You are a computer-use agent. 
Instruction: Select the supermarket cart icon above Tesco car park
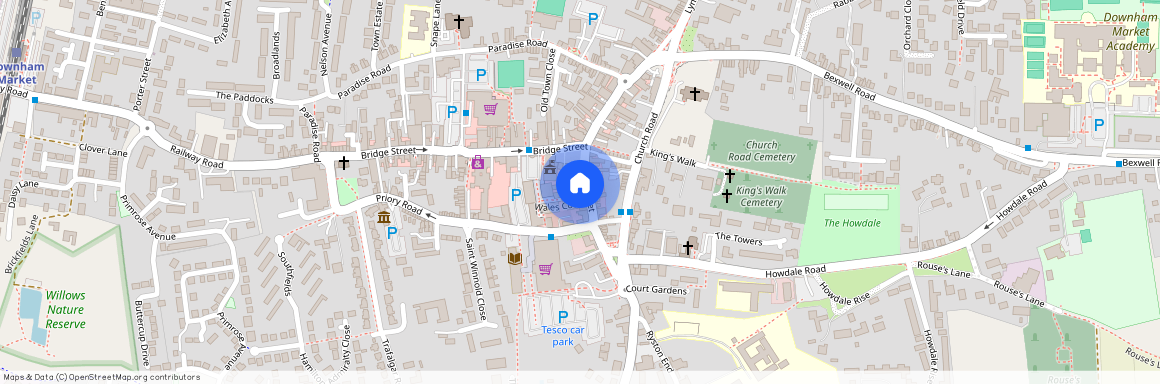[545, 269]
